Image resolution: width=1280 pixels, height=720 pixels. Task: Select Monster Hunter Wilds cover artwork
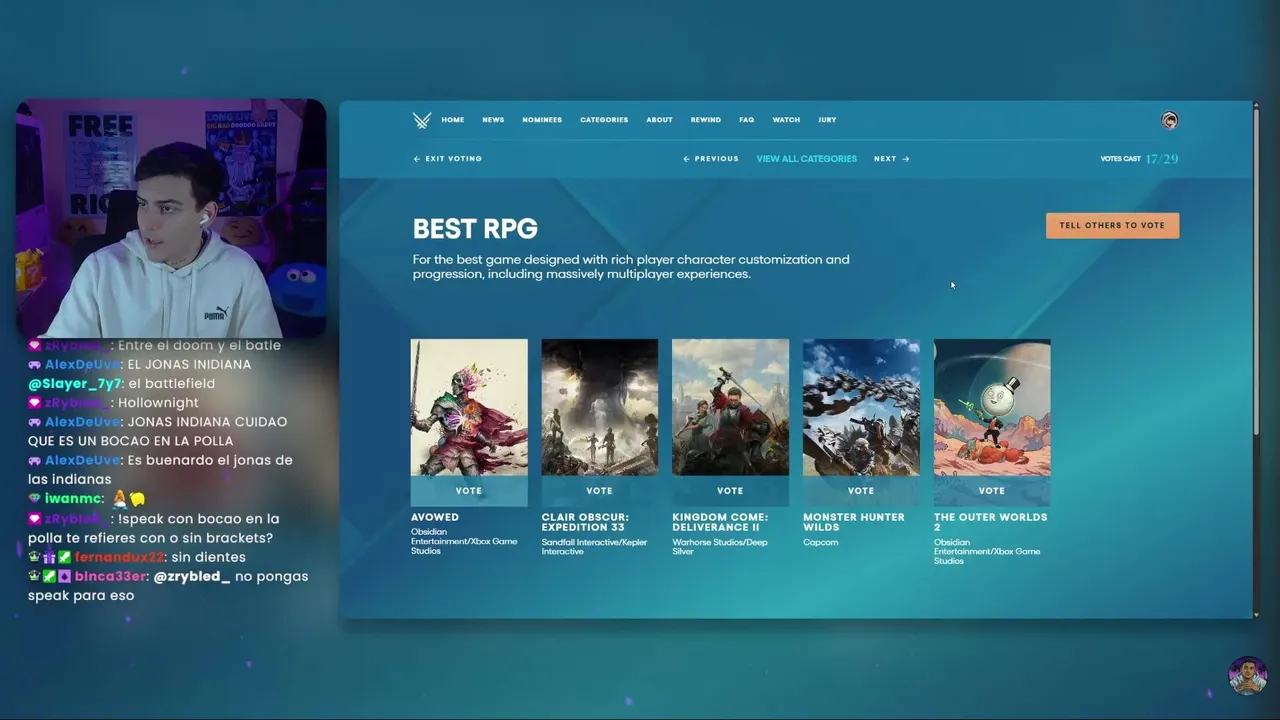[x=861, y=408]
